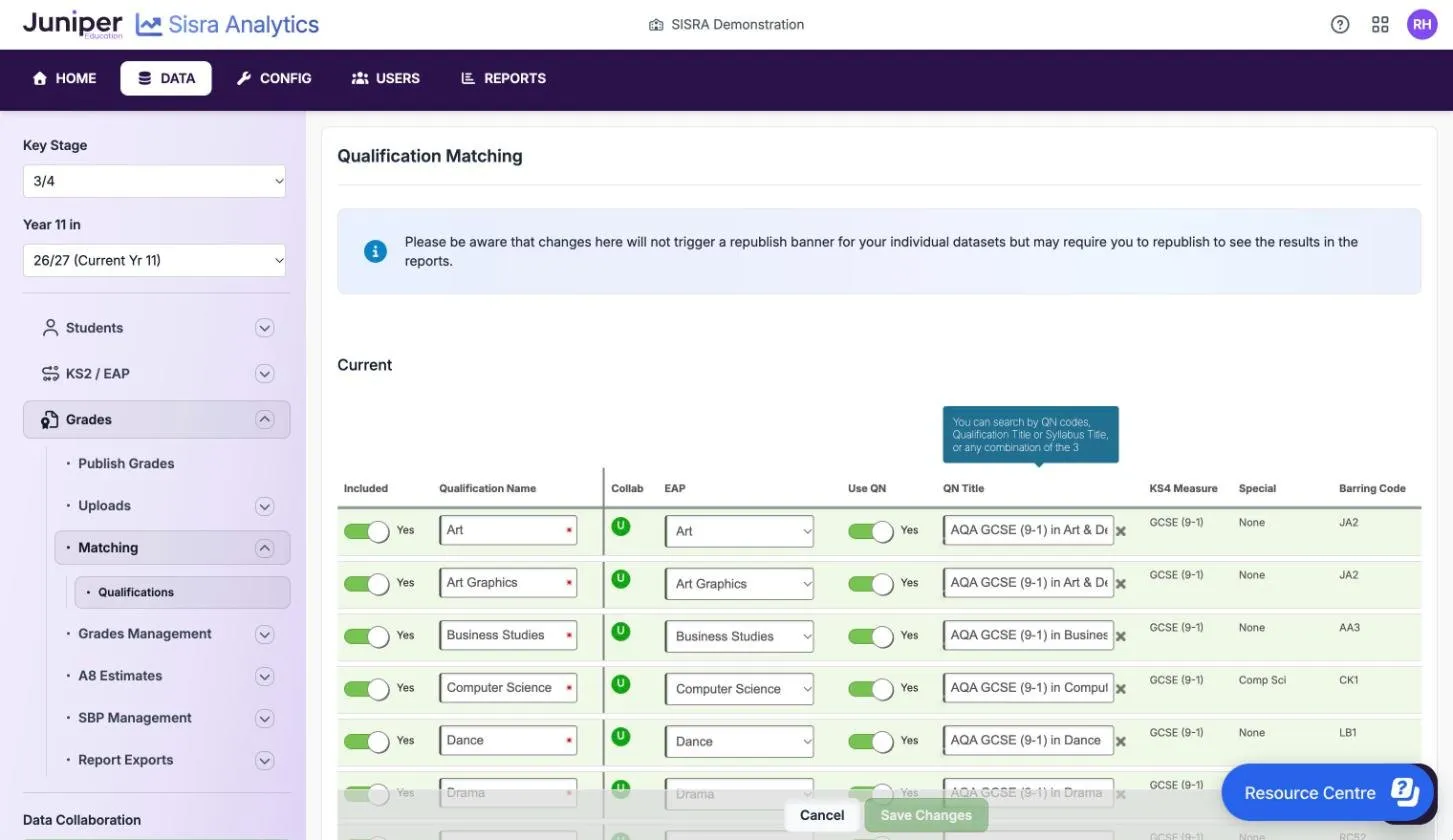Viewport: 1453px width, 840px height.
Task: Open the USERS tab
Action: click(386, 78)
